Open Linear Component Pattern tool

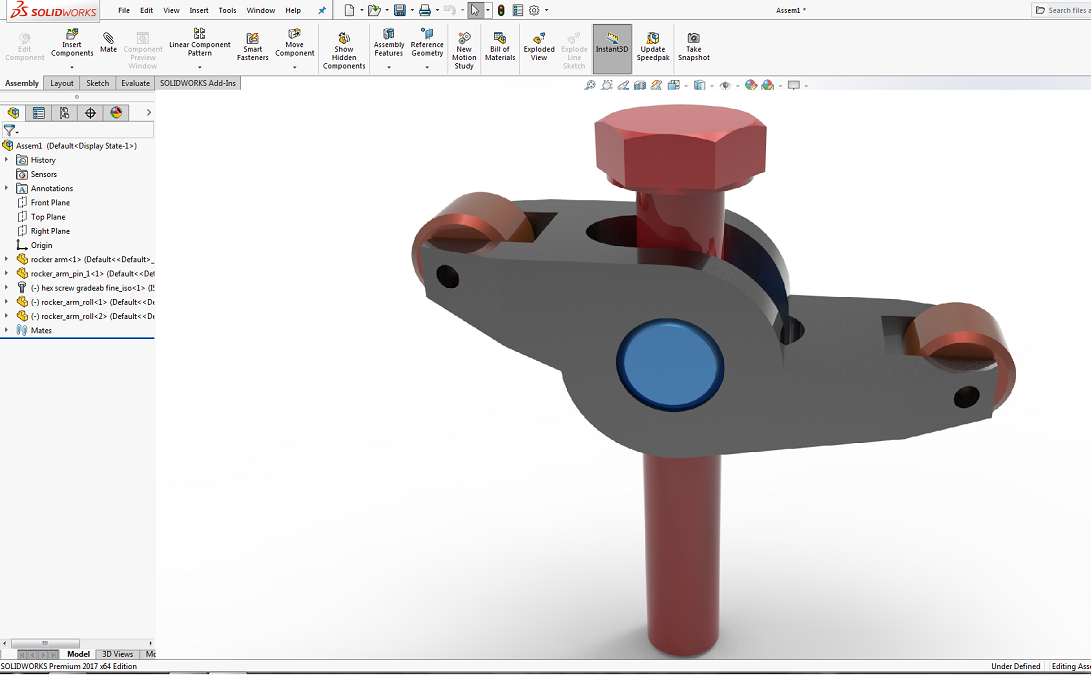[x=200, y=43]
